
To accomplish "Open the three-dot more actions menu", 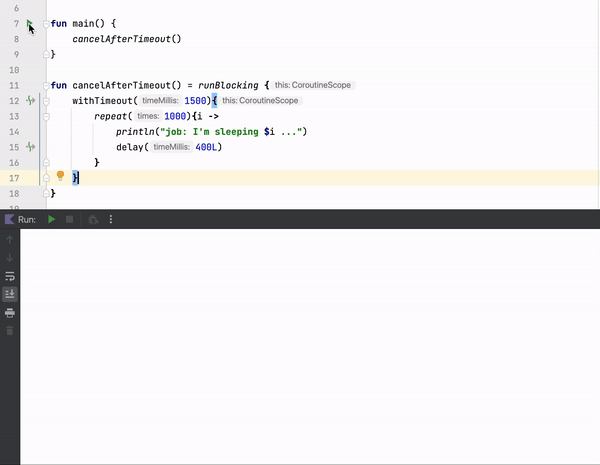I will click(111, 219).
